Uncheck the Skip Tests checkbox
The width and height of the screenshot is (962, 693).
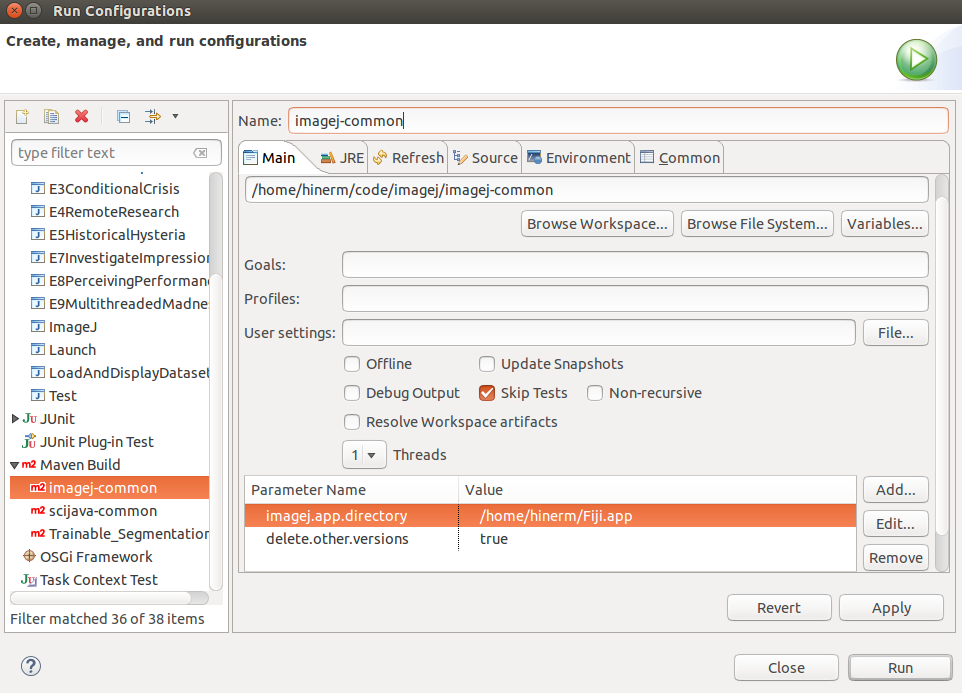click(487, 393)
